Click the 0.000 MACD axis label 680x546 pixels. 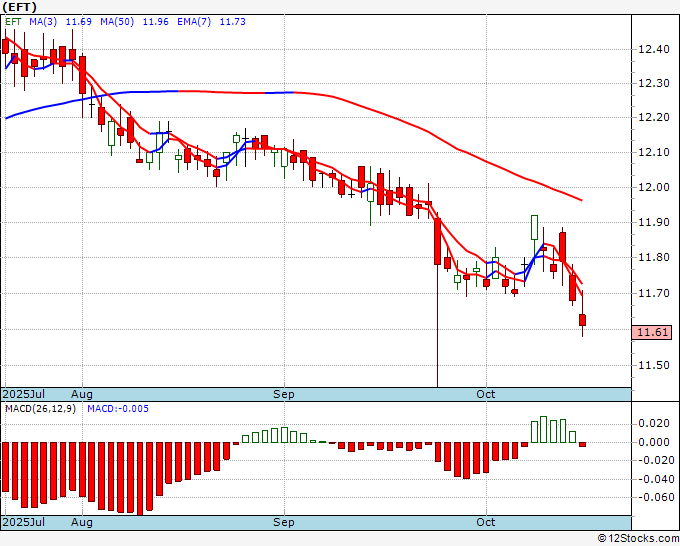pyautogui.click(x=654, y=442)
